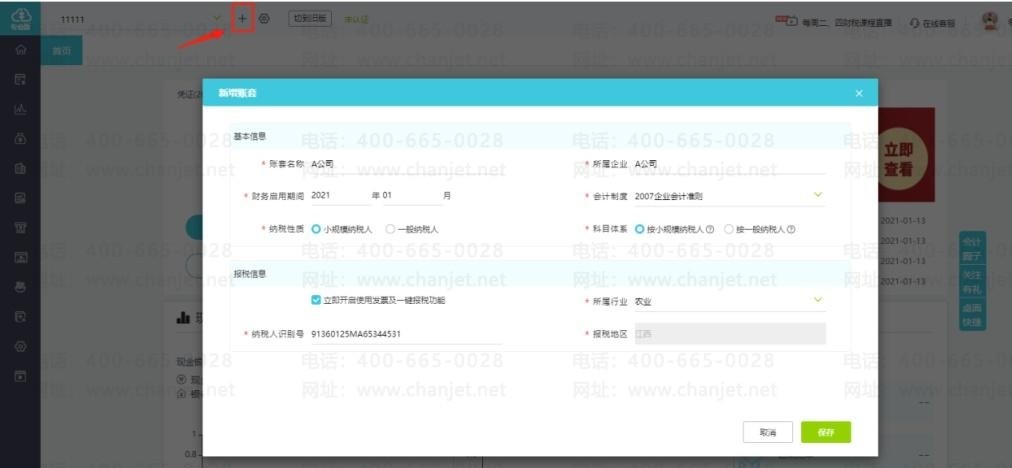This screenshot has width=1012, height=468.
Task: Click the headset 在线客服 entry
Action: [933, 23]
